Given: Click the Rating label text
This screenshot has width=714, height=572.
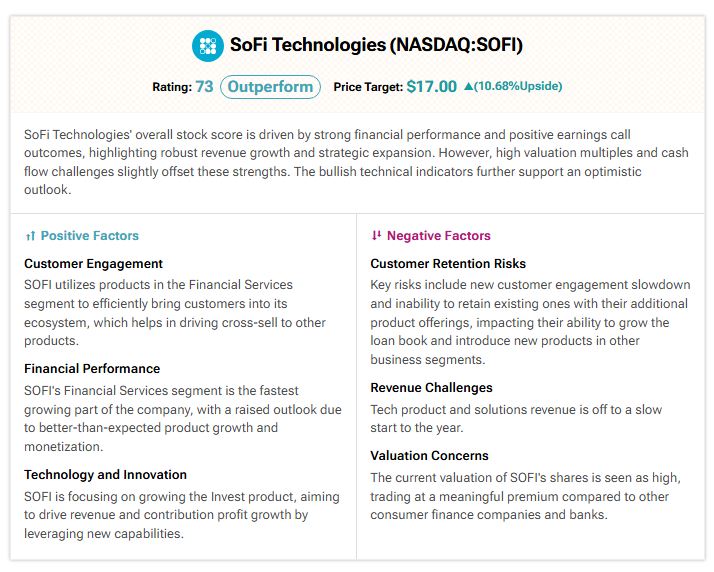Looking at the screenshot, I should tap(172, 87).
